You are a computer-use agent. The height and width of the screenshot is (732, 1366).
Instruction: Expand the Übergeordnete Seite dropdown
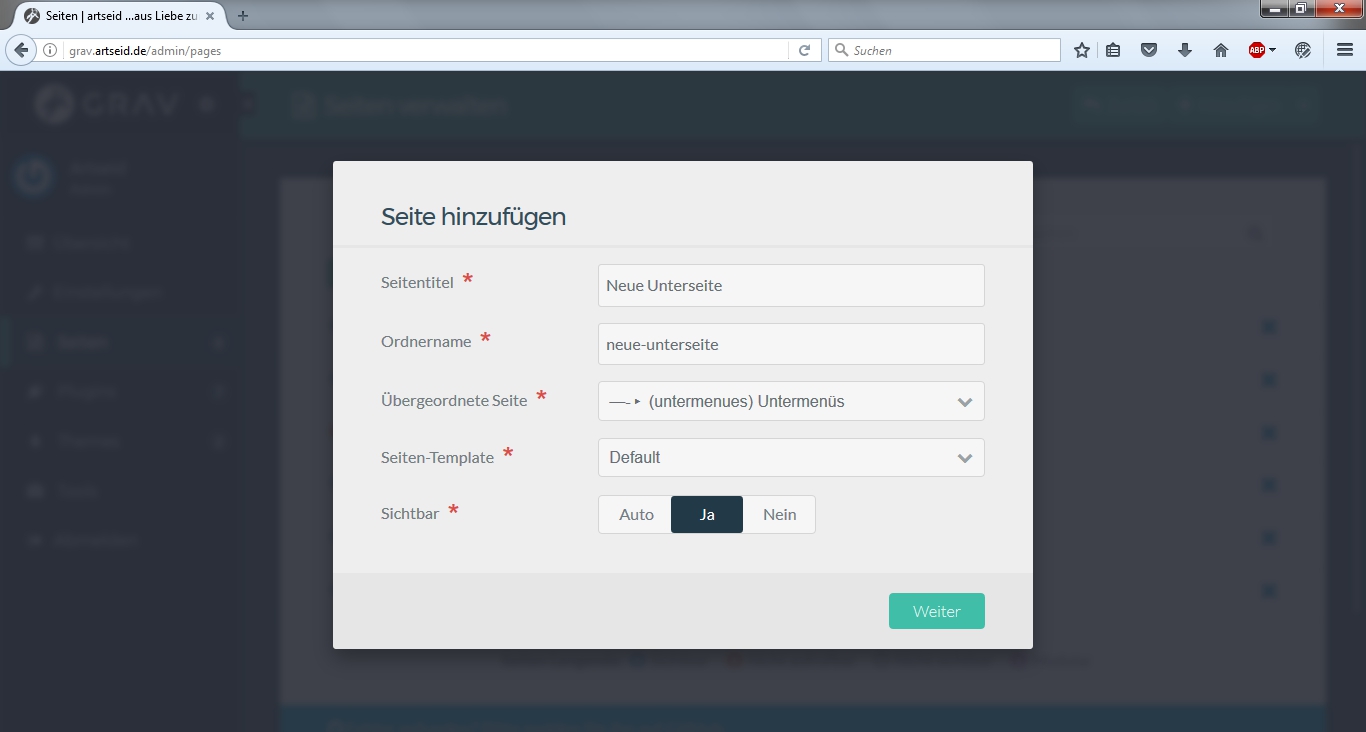point(790,402)
